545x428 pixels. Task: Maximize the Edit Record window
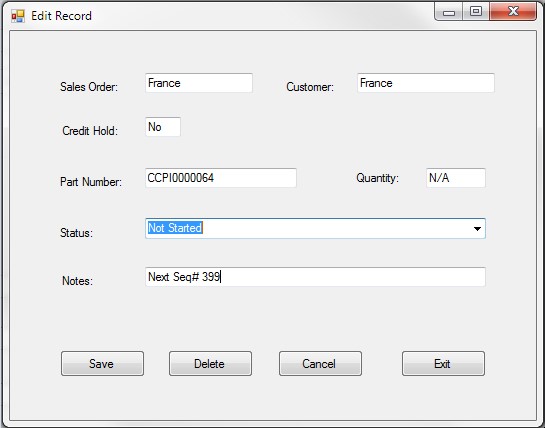pos(476,12)
